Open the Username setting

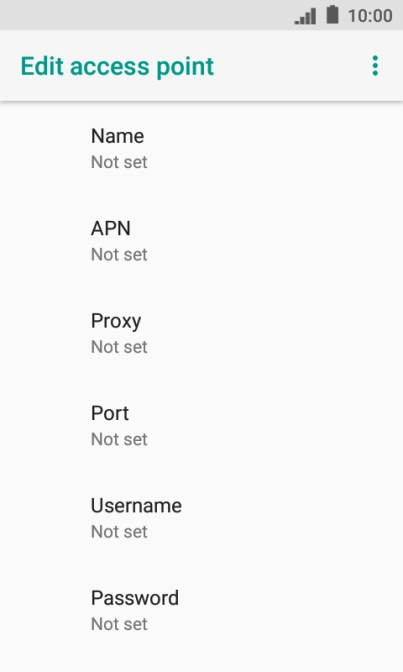pyautogui.click(x=202, y=518)
